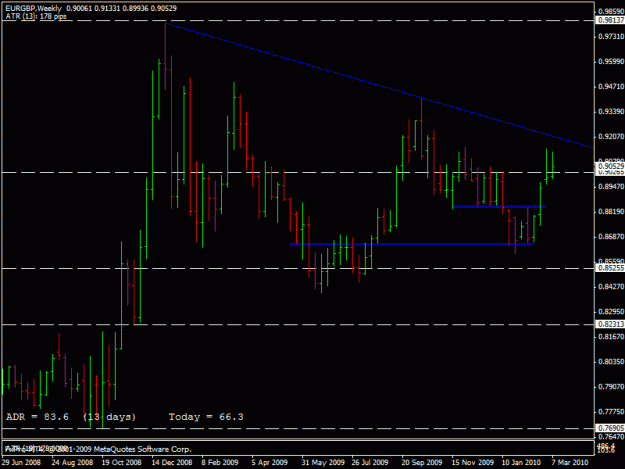Select the dashed horizontal line at 0.85255

(298, 269)
